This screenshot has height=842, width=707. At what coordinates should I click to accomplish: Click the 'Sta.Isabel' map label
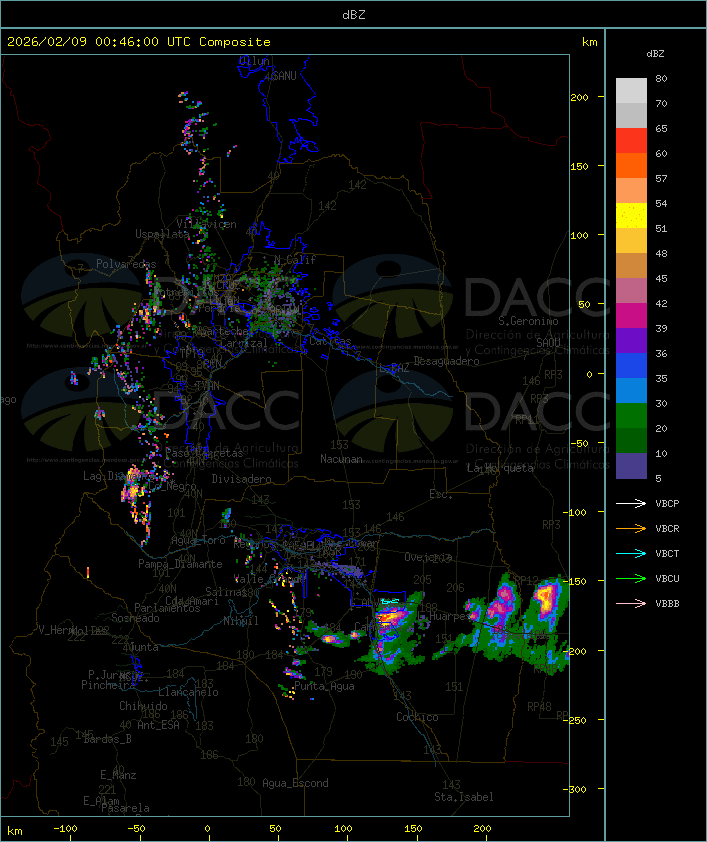(x=464, y=797)
